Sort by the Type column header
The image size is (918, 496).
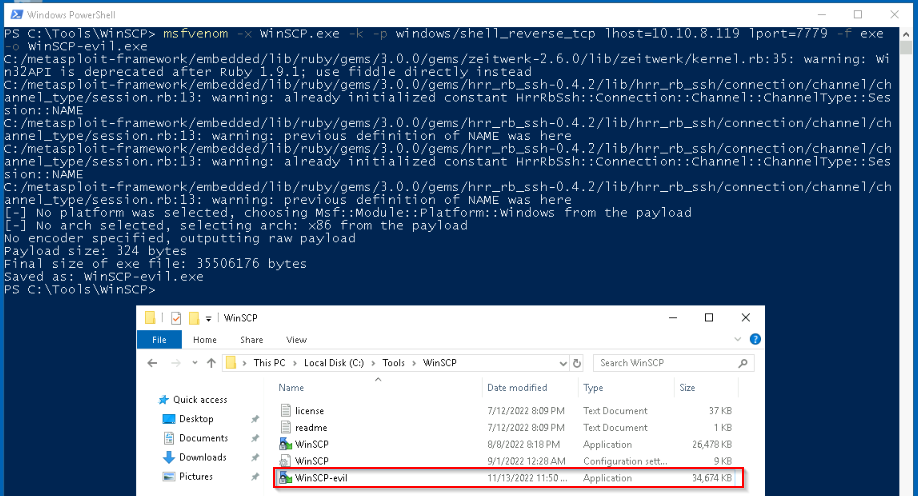[x=593, y=388]
